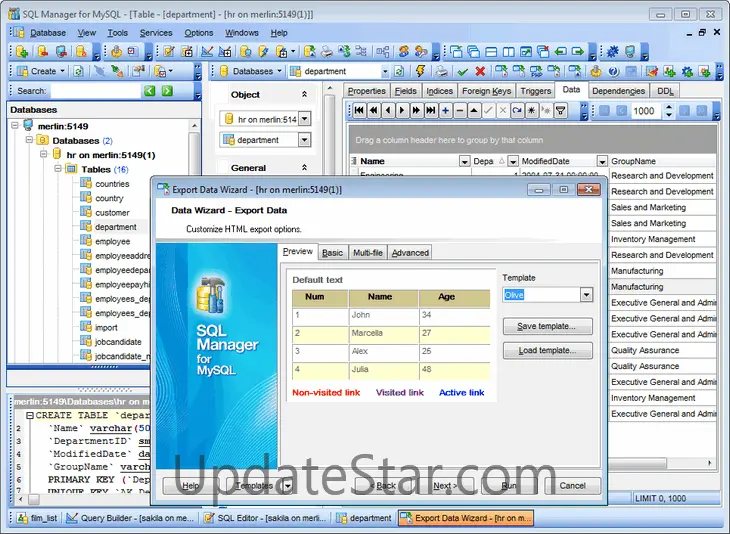This screenshot has width=730, height=534.
Task: Click the blue question mark help icon
Action: tap(614, 71)
